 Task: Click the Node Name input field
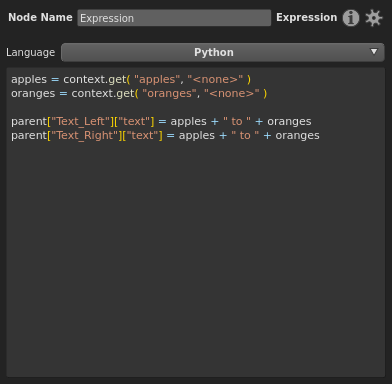click(174, 18)
